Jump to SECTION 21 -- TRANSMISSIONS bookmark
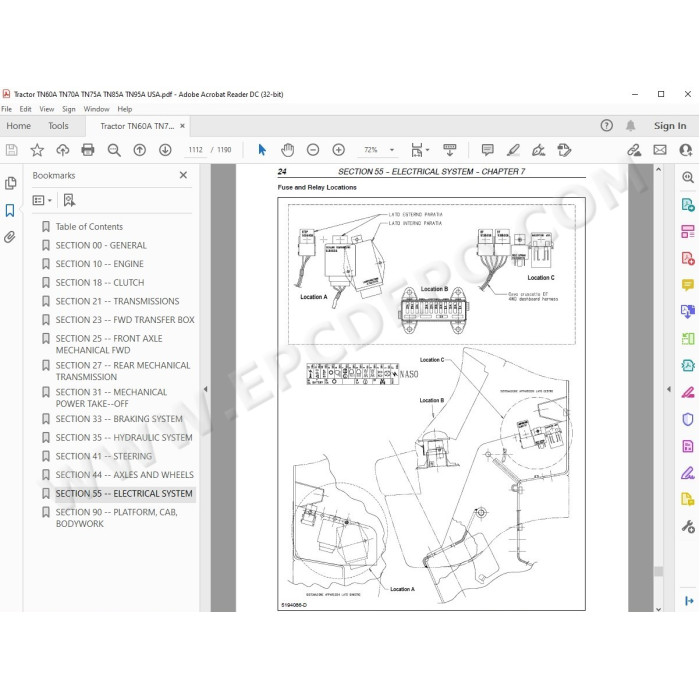This screenshot has height=700, width=700. click(x=117, y=301)
